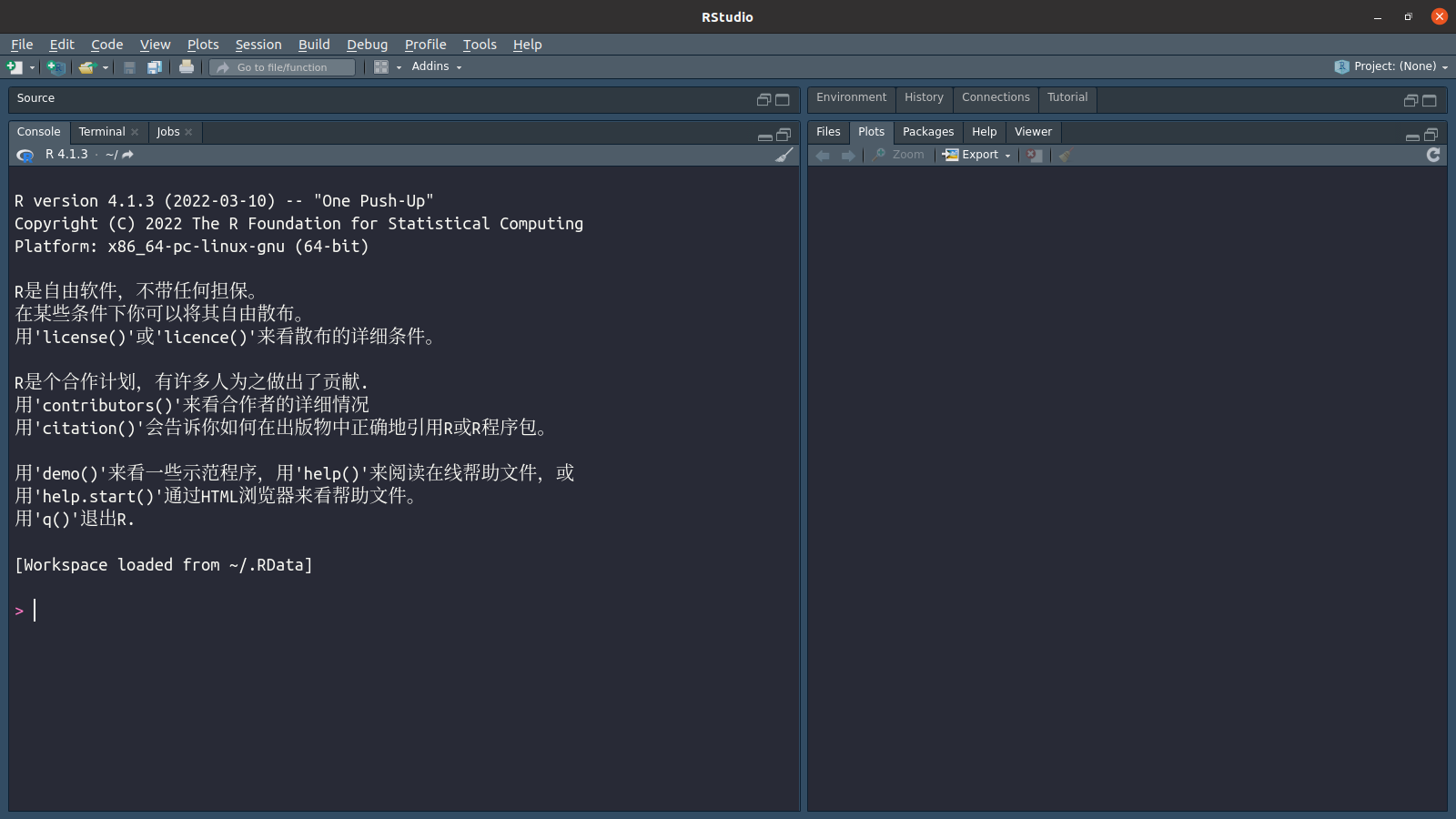Open the New File dropdown arrow
The width and height of the screenshot is (1456, 819).
[x=32, y=67]
